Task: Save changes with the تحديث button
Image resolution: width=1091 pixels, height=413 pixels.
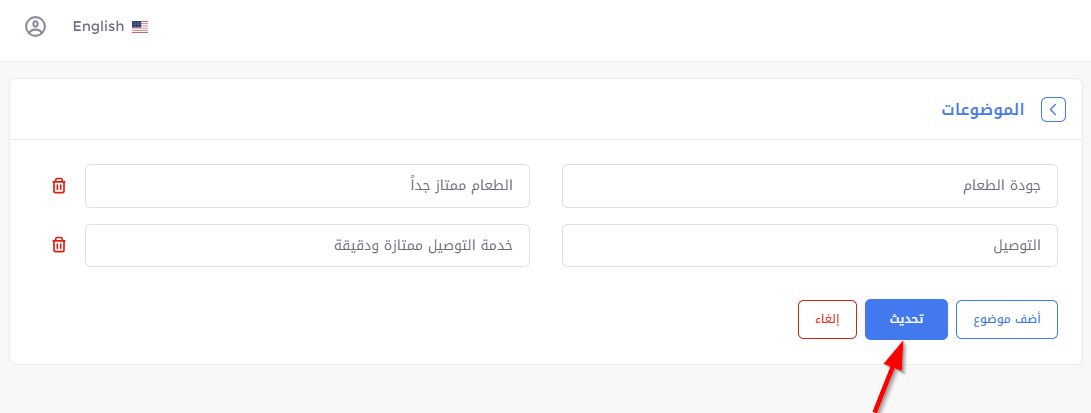Action: tap(906, 320)
